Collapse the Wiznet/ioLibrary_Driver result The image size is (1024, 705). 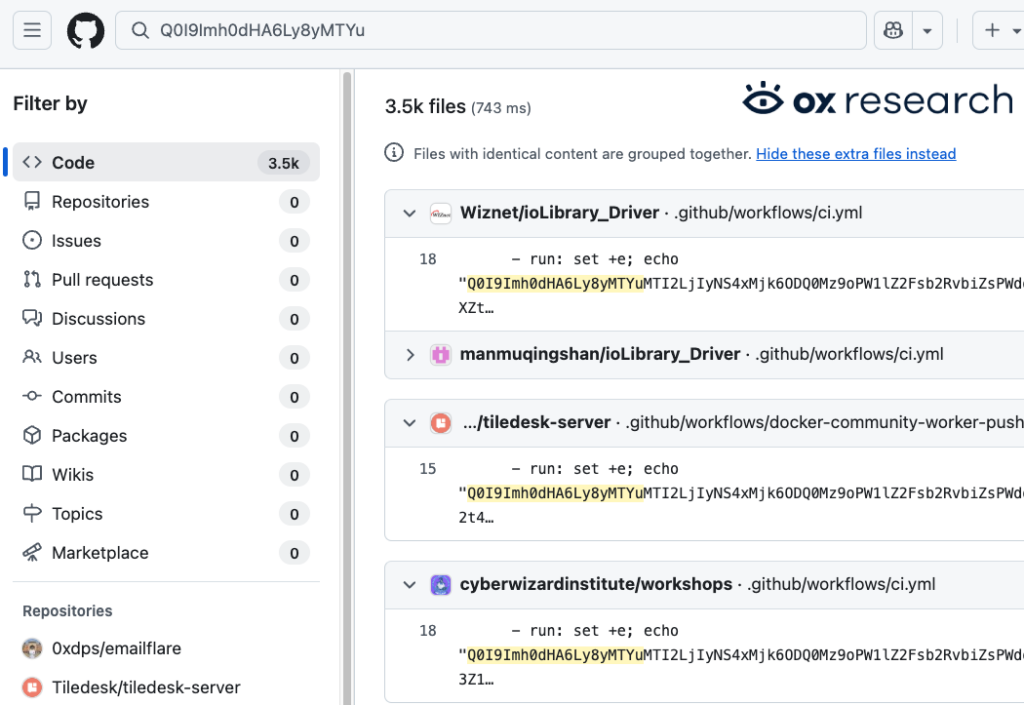[409, 213]
